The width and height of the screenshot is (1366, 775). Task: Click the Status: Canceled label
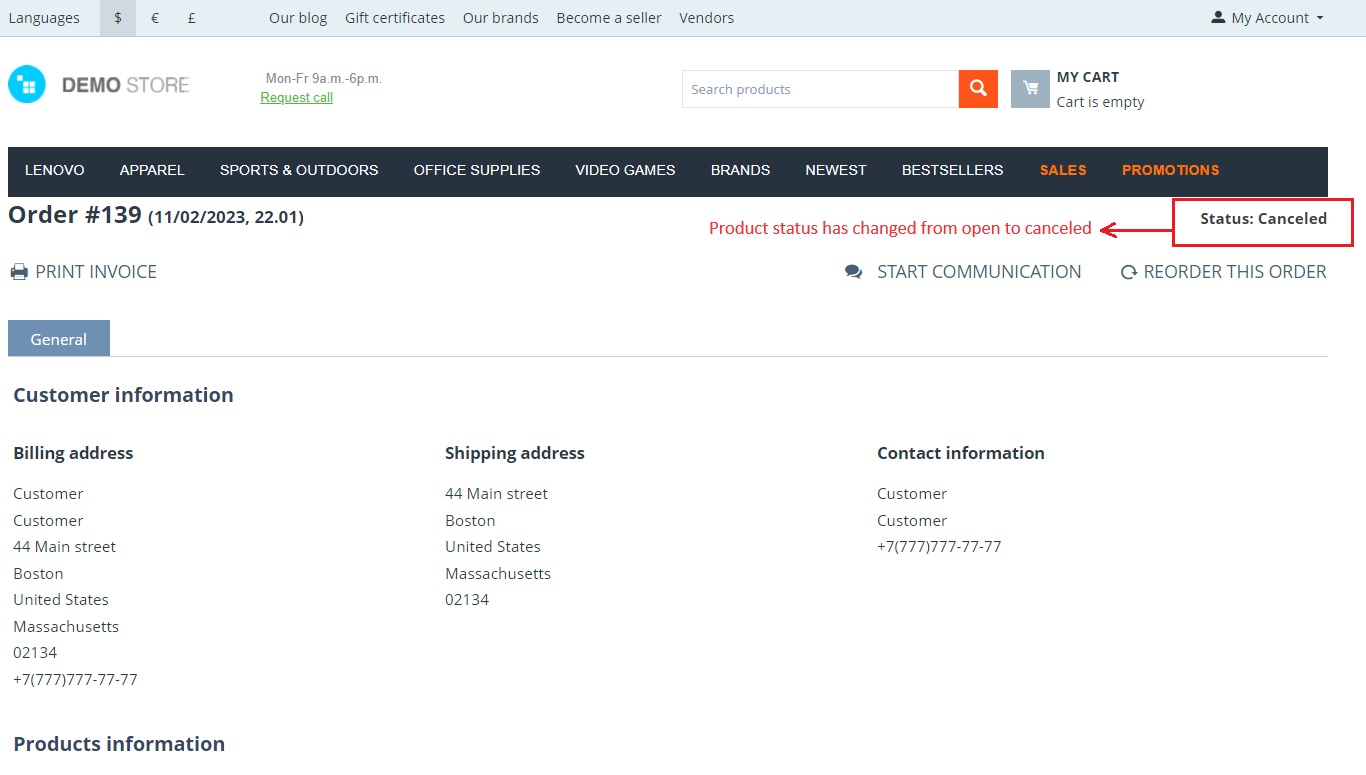click(x=1263, y=219)
